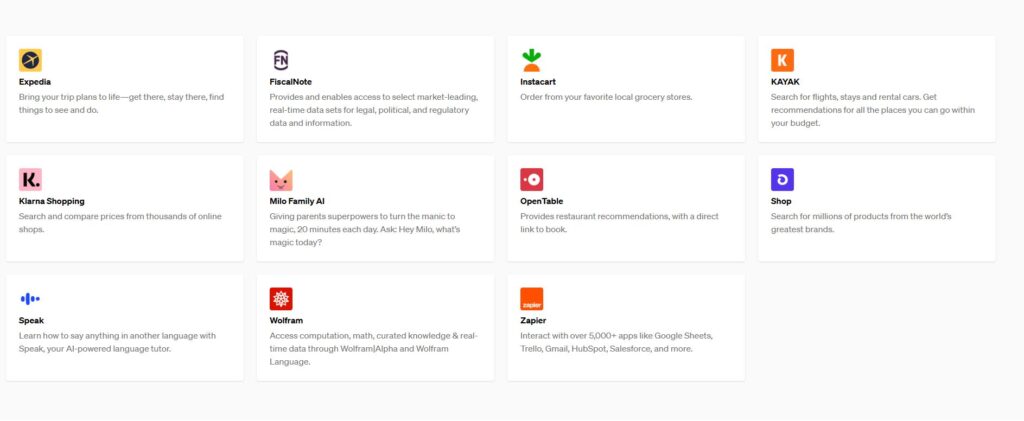
Task: Click the orange KAYAK K icon
Action: tap(783, 60)
